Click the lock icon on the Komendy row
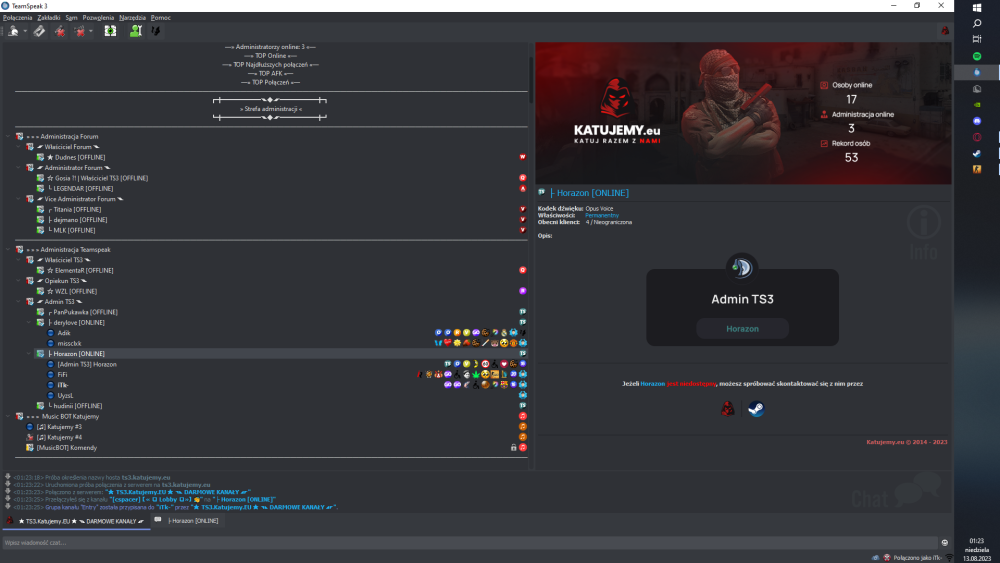Screen dimensions: 1000x563 pos(513,448)
